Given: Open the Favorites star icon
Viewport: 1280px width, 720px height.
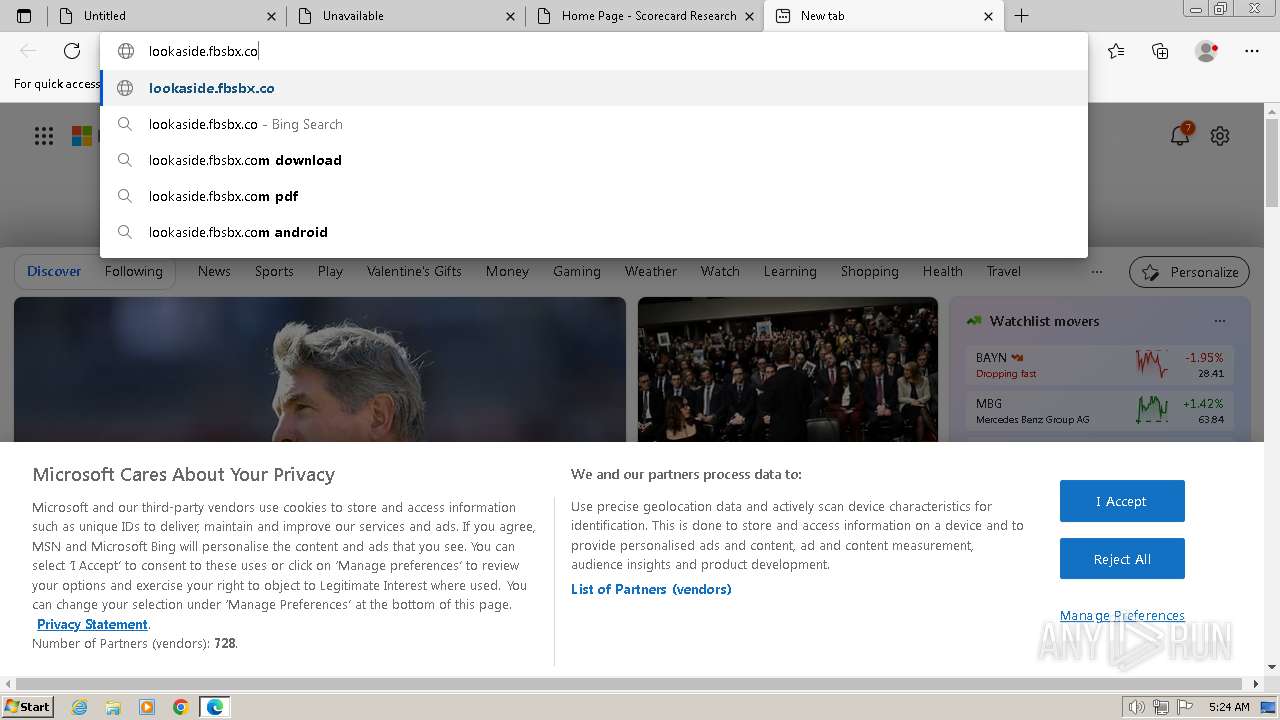Looking at the screenshot, I should pos(1116,51).
